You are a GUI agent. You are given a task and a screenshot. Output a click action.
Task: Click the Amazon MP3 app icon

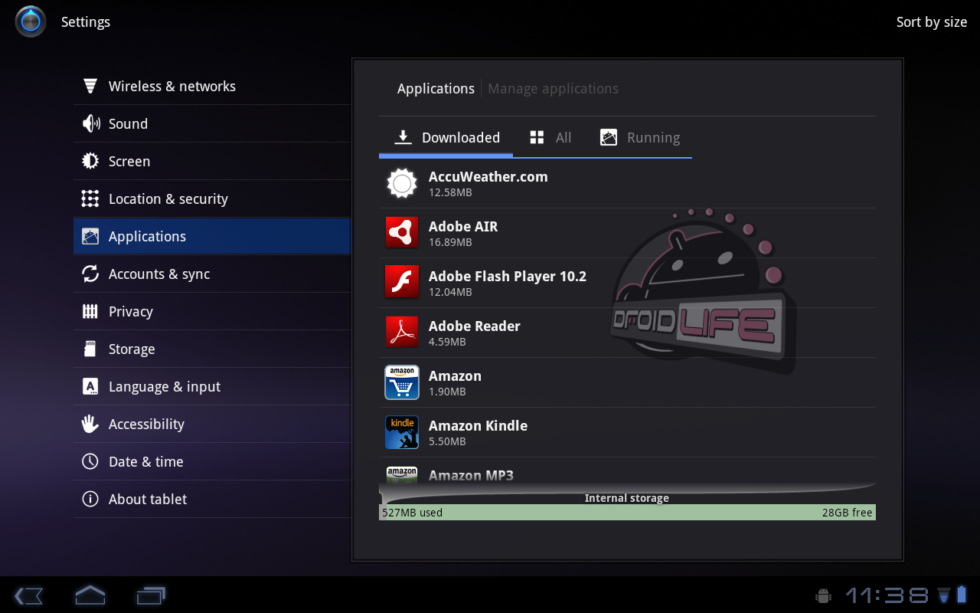click(402, 473)
